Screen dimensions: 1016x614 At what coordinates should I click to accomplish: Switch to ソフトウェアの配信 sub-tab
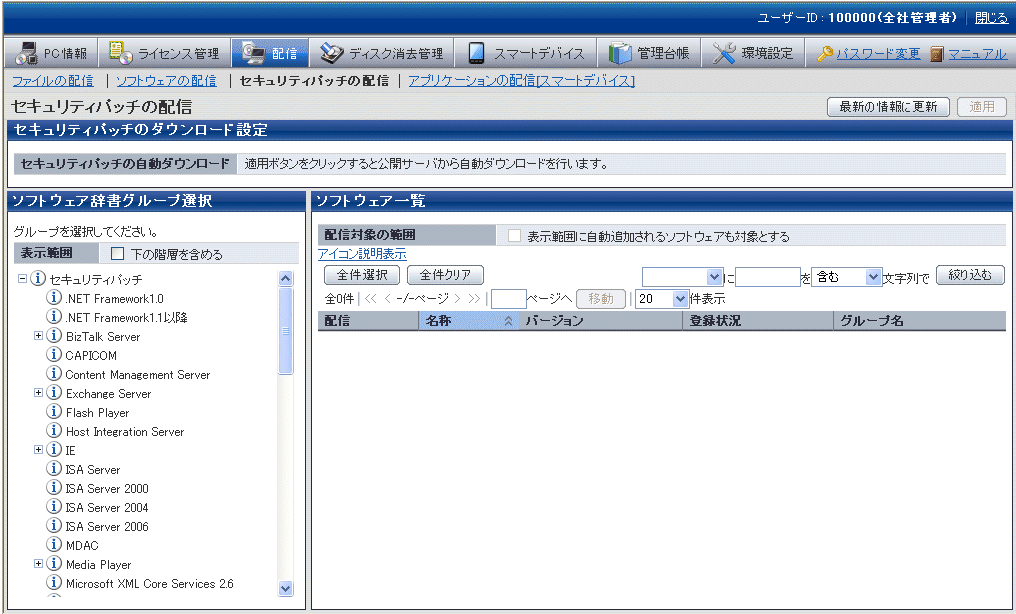[166, 81]
